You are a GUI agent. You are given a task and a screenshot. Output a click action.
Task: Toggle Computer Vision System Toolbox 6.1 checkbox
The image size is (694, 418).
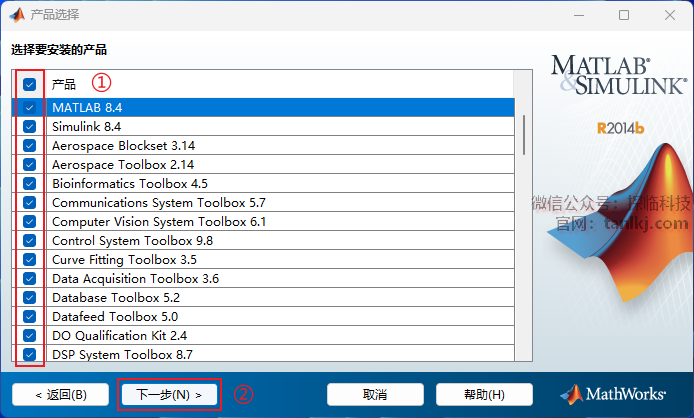(x=29, y=221)
